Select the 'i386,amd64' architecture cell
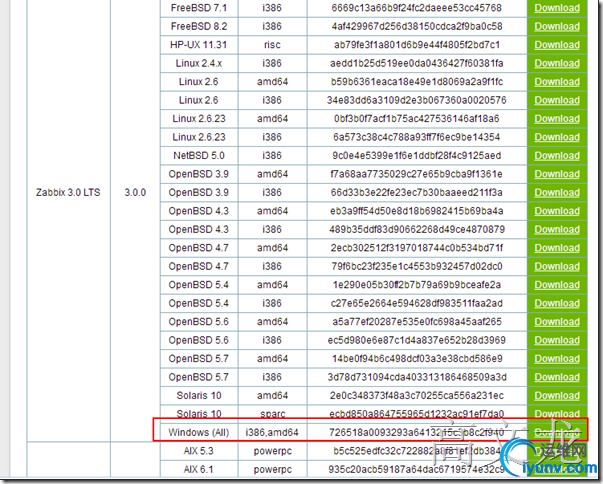The image size is (603, 484). (x=272, y=432)
